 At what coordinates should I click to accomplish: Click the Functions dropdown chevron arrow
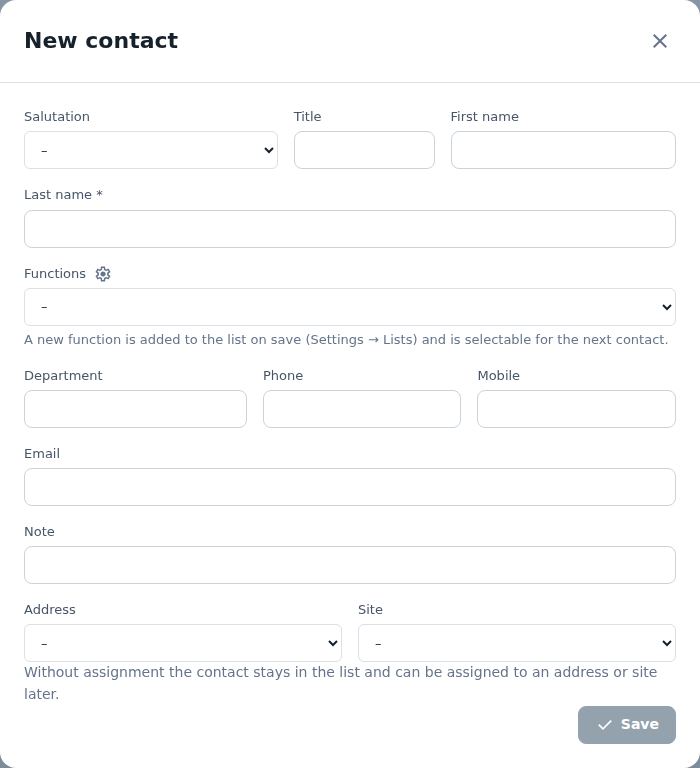coord(667,307)
